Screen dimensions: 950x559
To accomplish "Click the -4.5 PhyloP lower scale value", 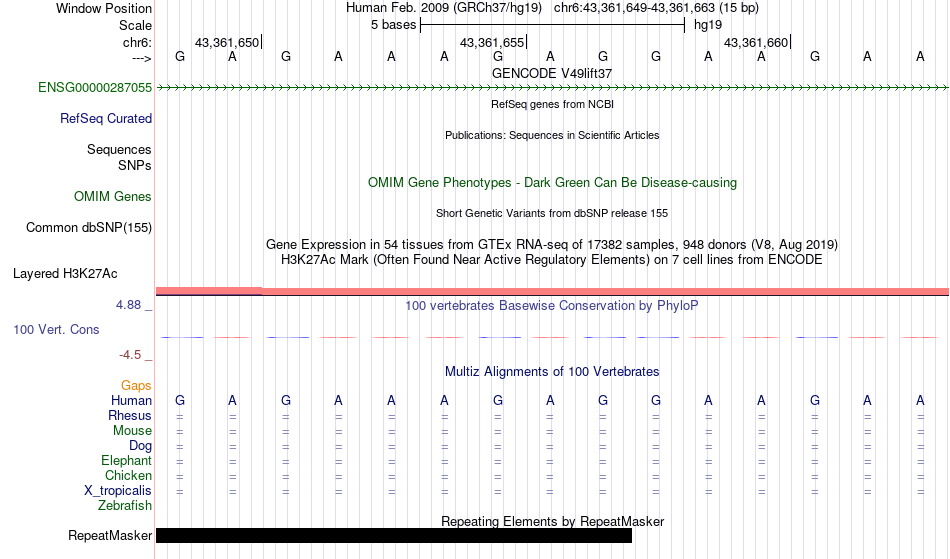I will [130, 355].
